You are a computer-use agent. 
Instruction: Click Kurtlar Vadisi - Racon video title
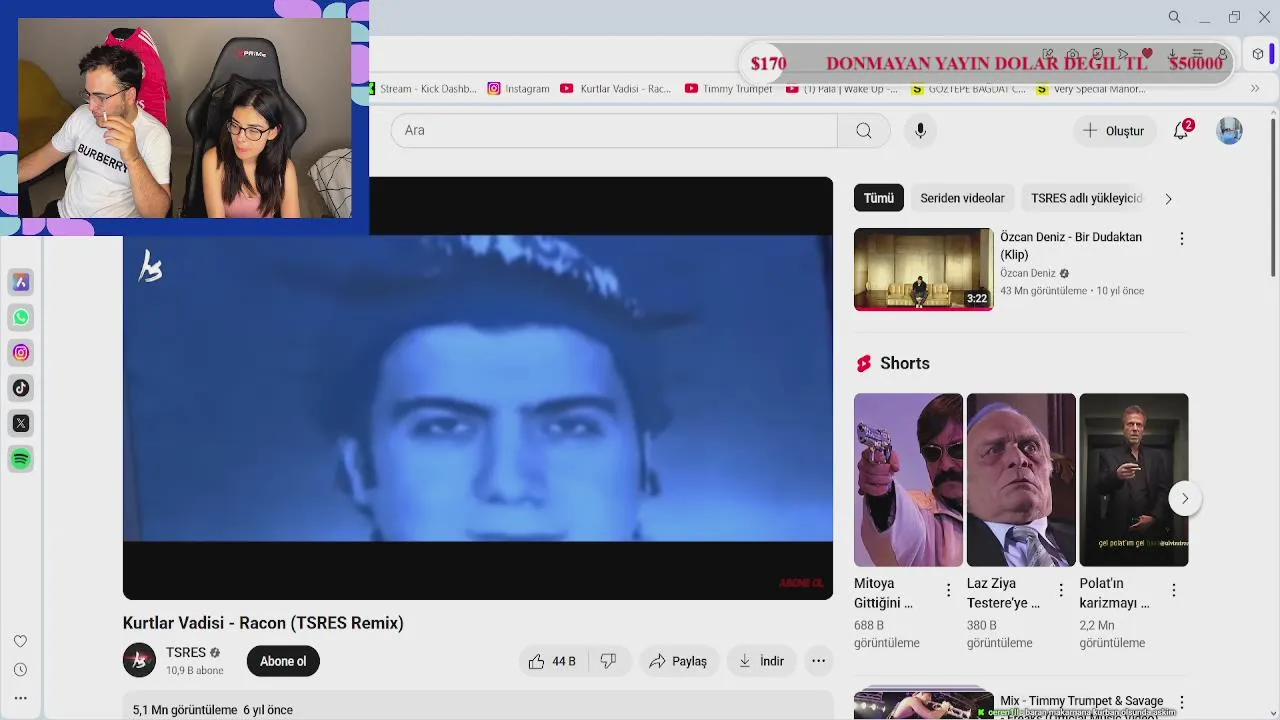[263, 623]
